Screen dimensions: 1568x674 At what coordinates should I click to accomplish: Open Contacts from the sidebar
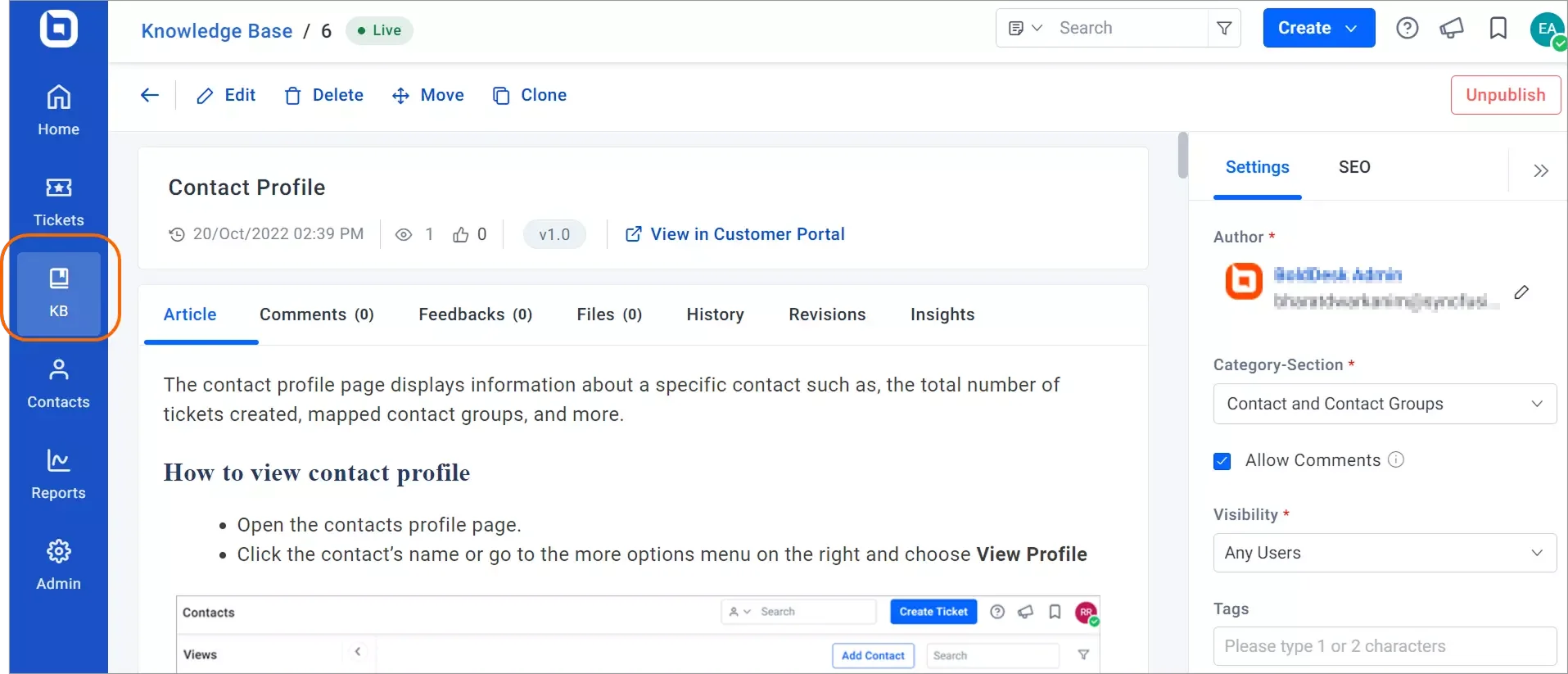point(58,382)
